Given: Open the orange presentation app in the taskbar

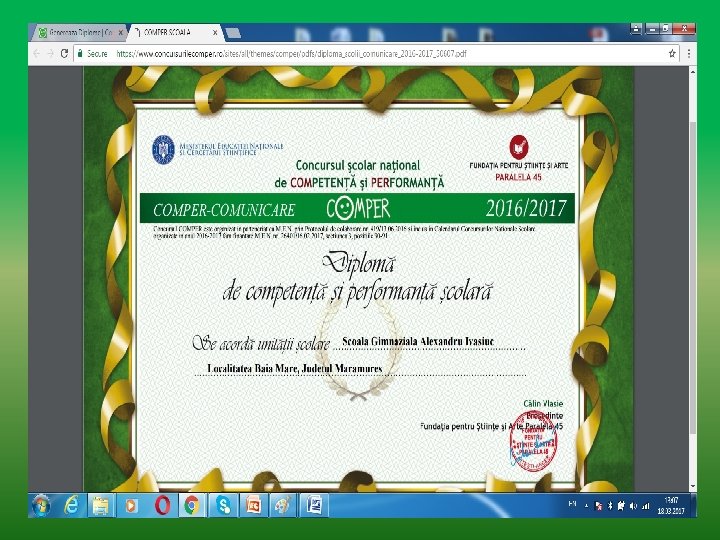Looking at the screenshot, I should coord(253,506).
